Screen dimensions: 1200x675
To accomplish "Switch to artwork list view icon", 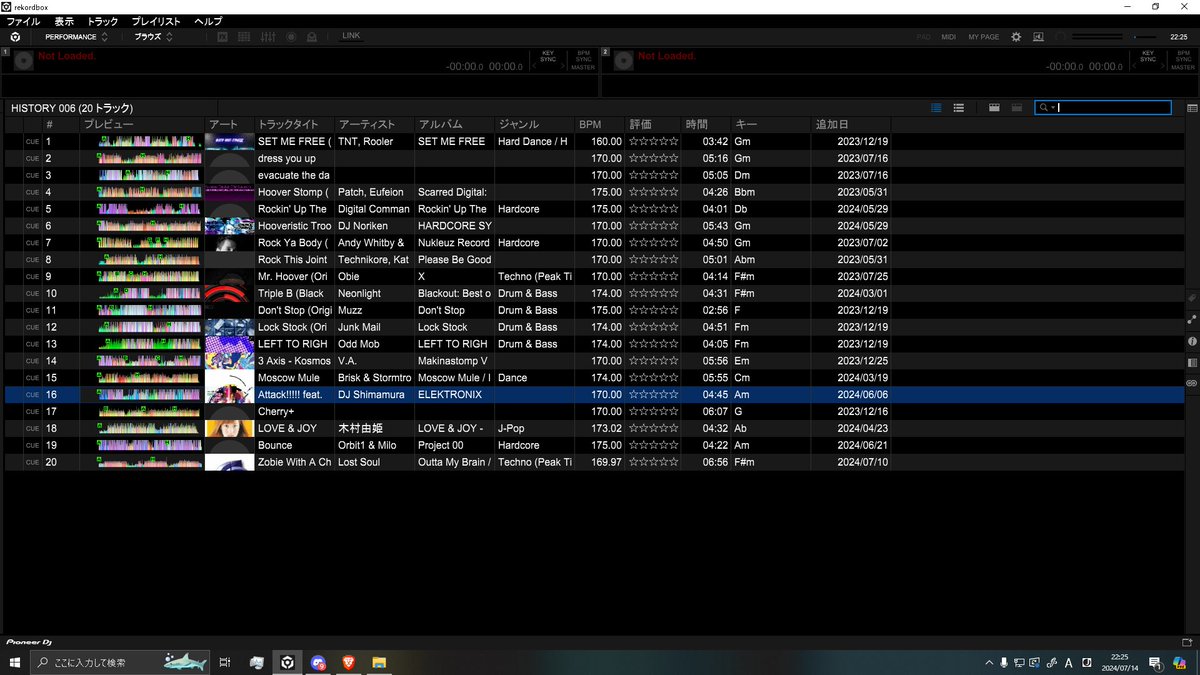I will (959, 107).
